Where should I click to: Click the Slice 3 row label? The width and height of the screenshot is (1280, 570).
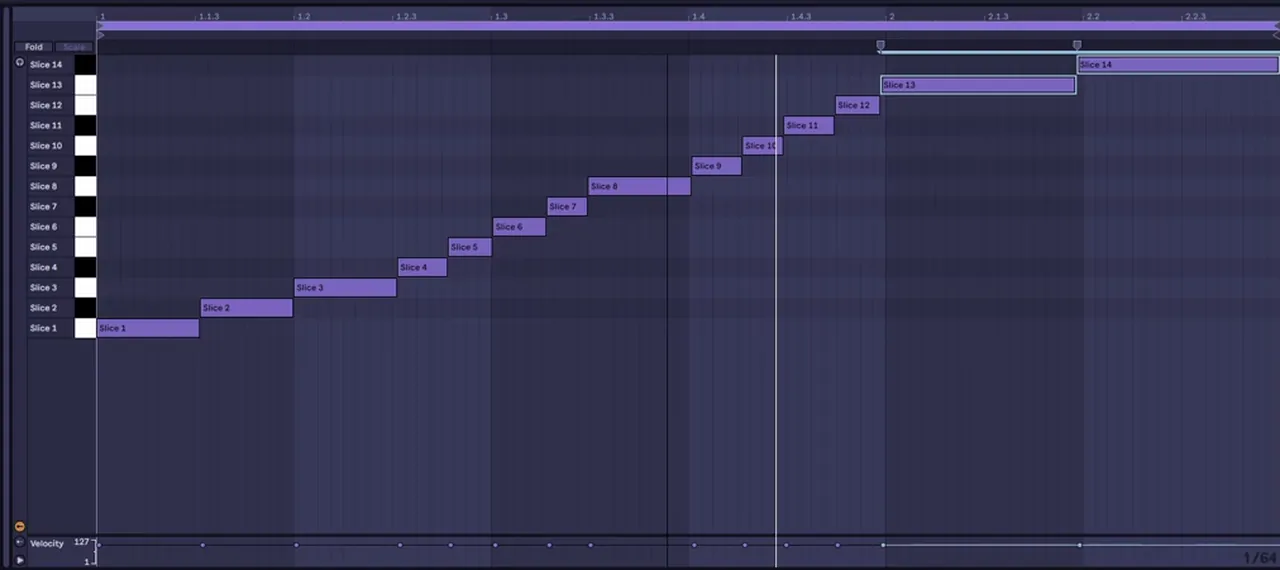[x=44, y=288]
